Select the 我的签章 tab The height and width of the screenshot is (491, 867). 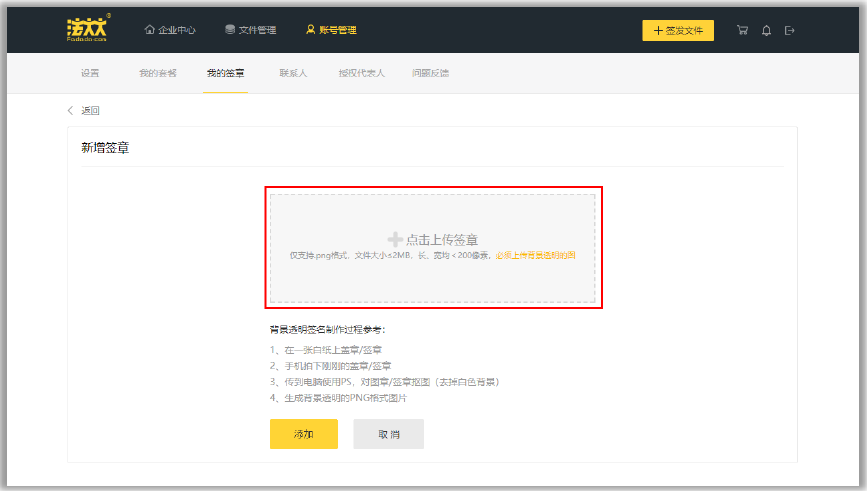coord(226,73)
